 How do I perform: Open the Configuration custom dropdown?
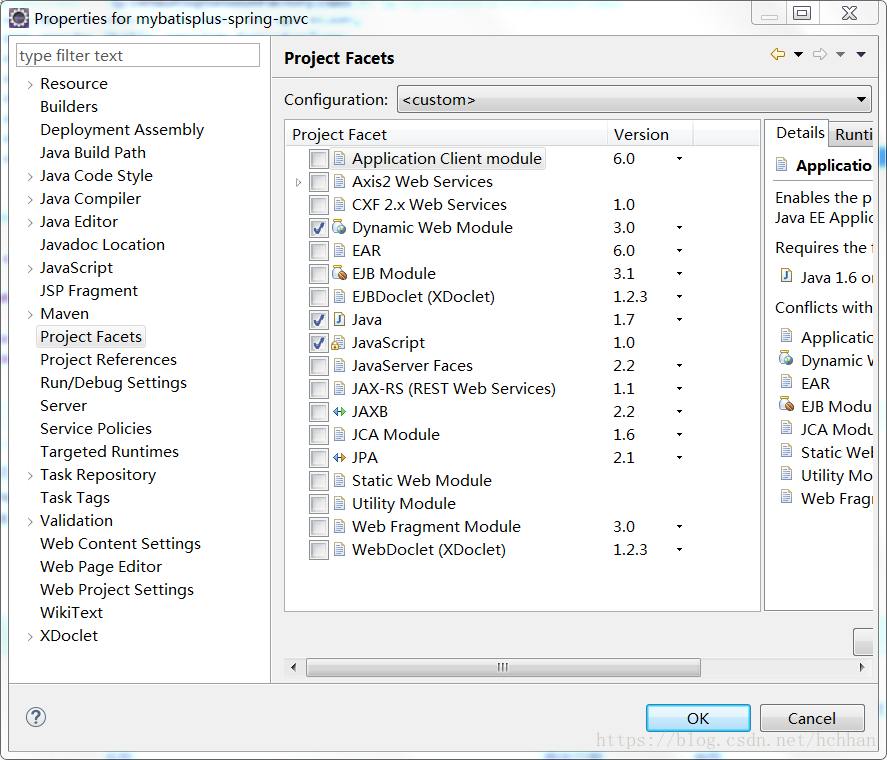pos(634,100)
